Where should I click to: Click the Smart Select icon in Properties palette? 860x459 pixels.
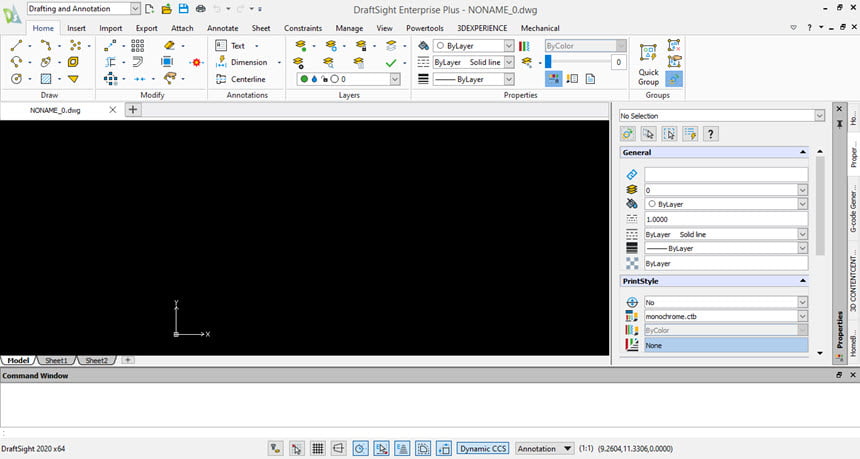pos(690,134)
